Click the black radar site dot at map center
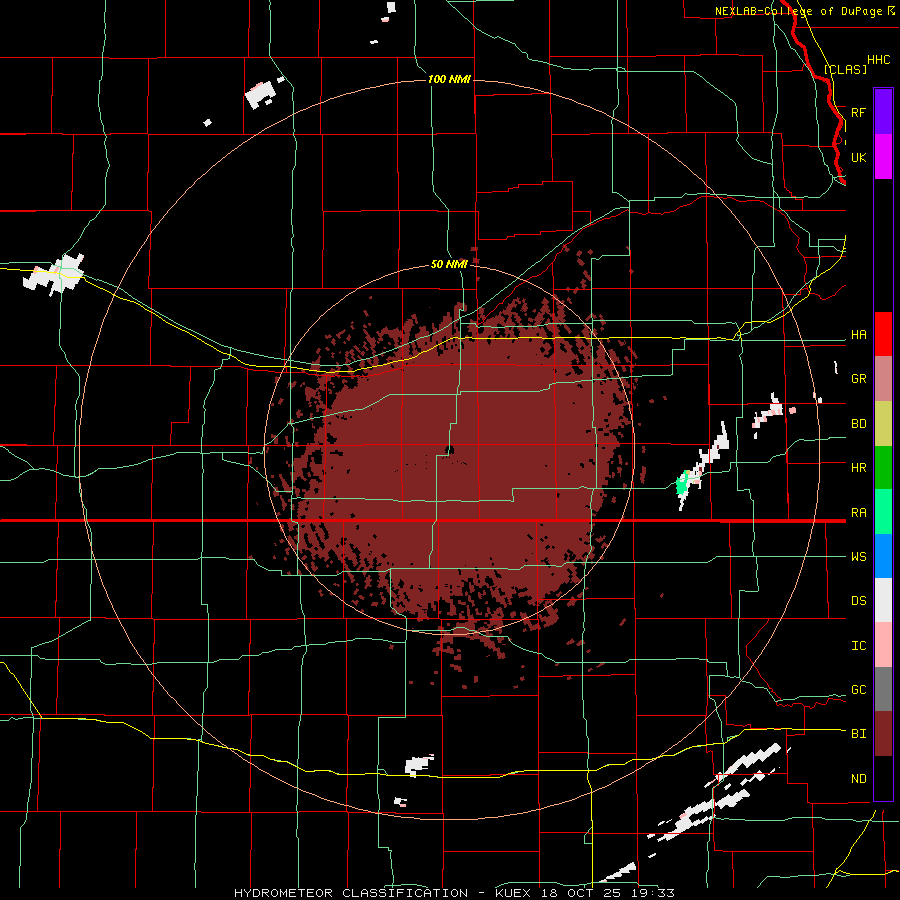The image size is (900, 900). pos(449,450)
